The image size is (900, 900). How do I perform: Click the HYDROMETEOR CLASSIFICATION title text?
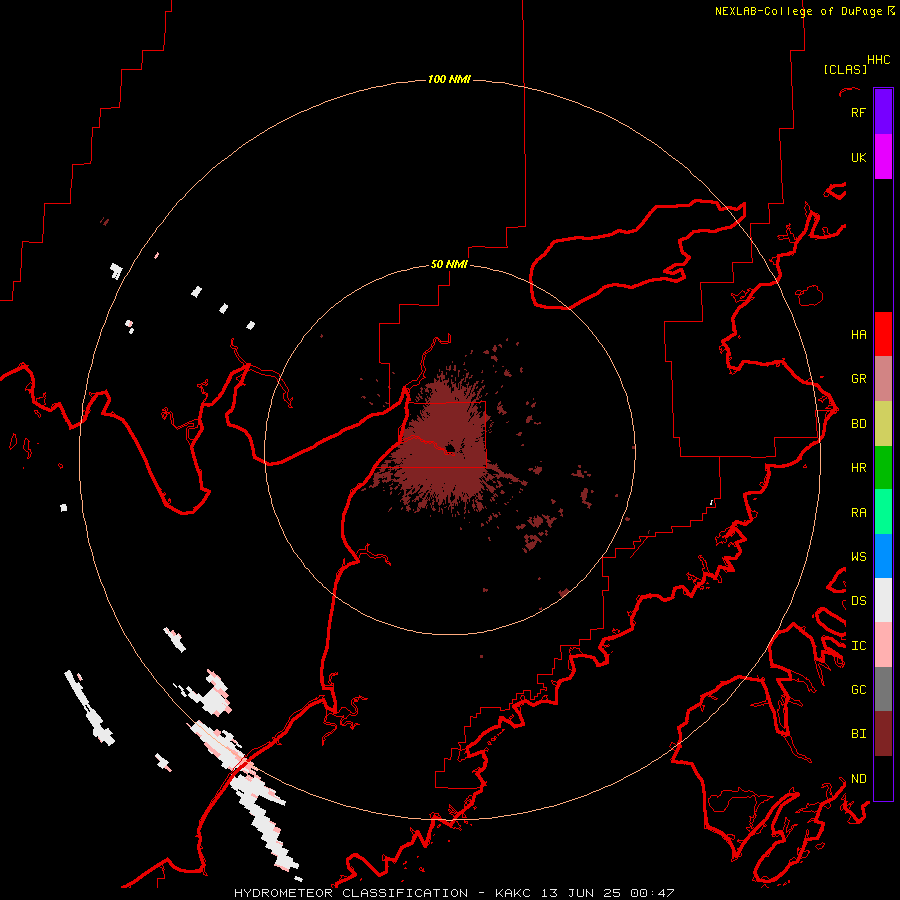[x=351, y=893]
